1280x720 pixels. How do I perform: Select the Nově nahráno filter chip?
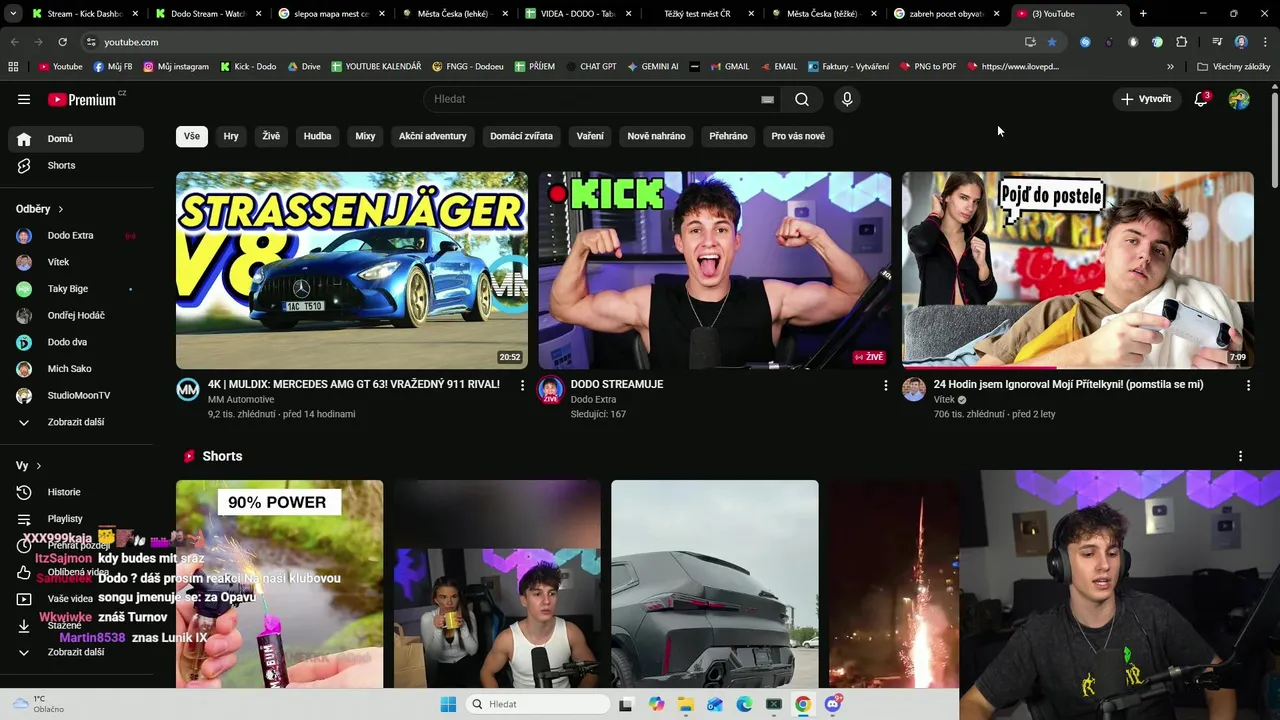pyautogui.click(x=656, y=136)
